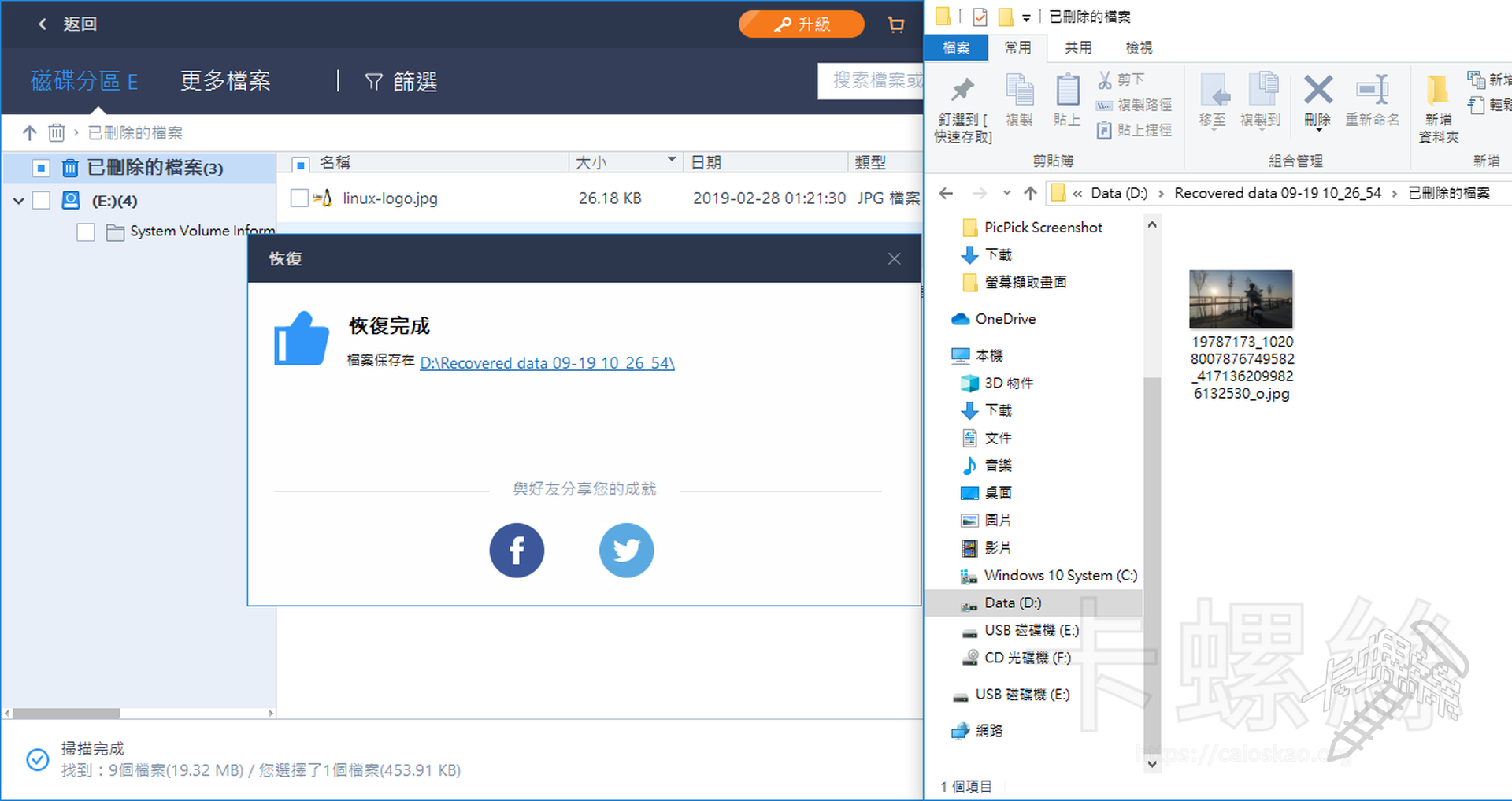Switch to the 檢視 ribbon tab
The width and height of the screenshot is (1512, 801).
pyautogui.click(x=1138, y=48)
